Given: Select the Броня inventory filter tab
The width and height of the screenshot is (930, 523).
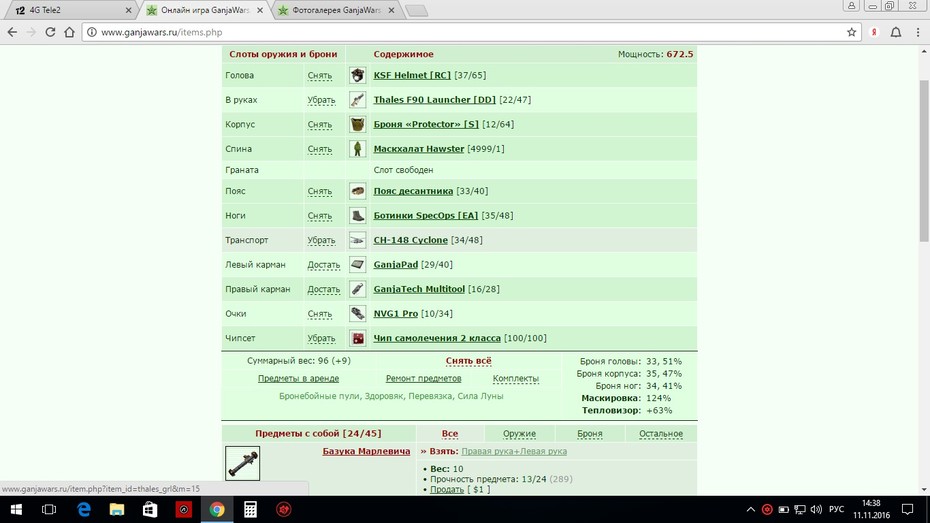Looking at the screenshot, I should point(590,433).
